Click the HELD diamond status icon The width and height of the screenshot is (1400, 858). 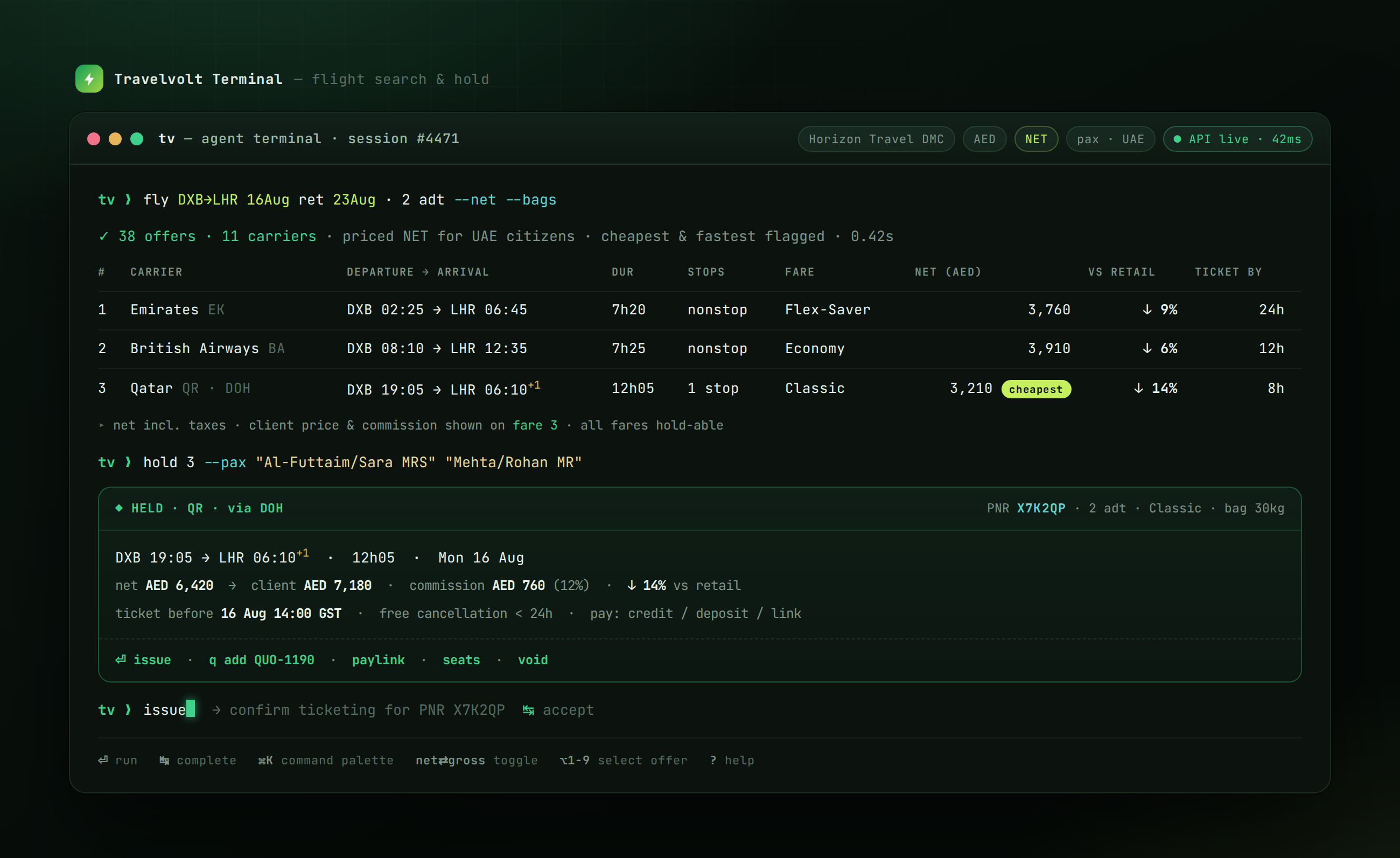pos(119,508)
